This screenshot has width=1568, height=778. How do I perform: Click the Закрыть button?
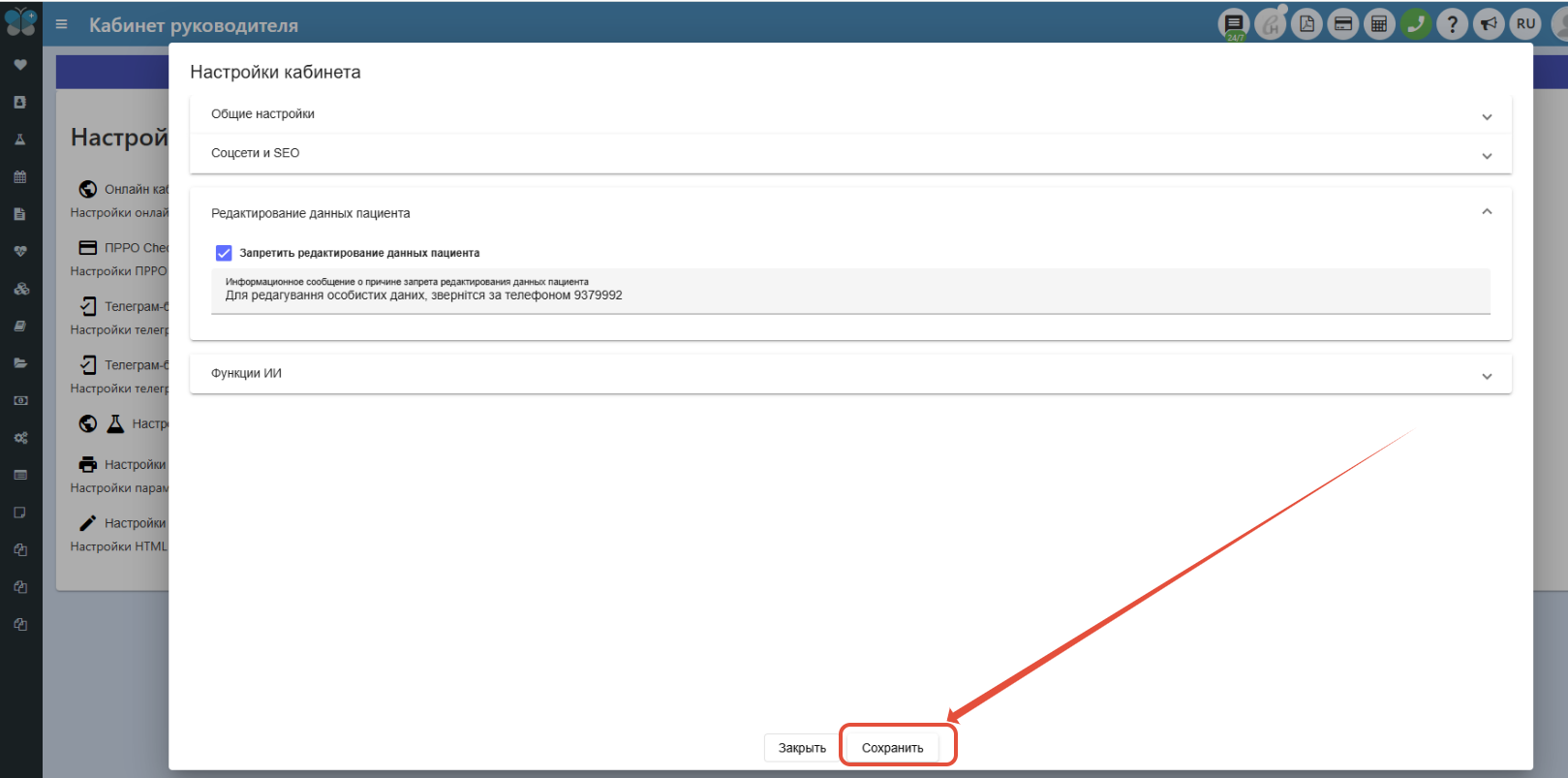tap(802, 748)
